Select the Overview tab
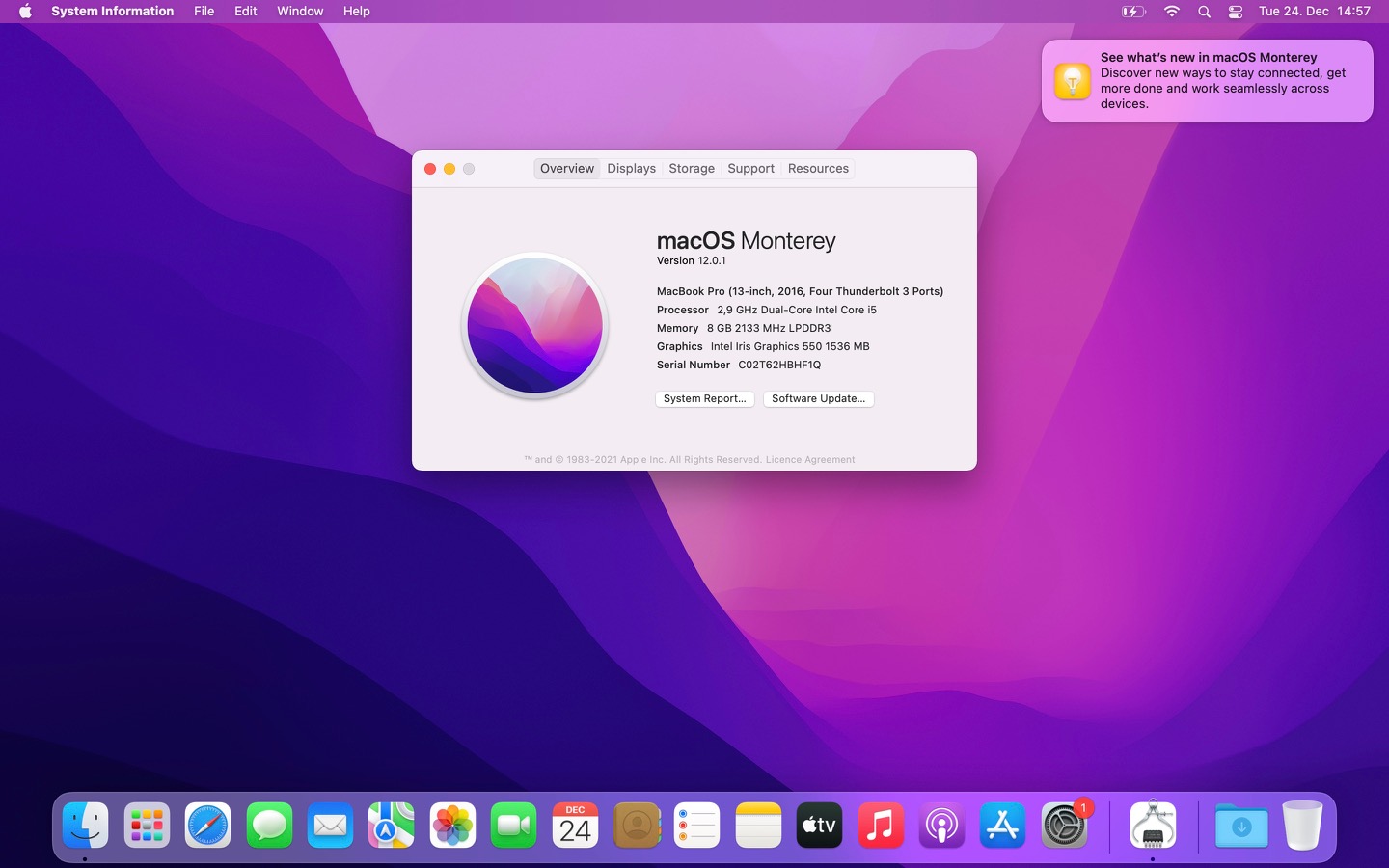This screenshot has height=868, width=1389. pyautogui.click(x=567, y=168)
